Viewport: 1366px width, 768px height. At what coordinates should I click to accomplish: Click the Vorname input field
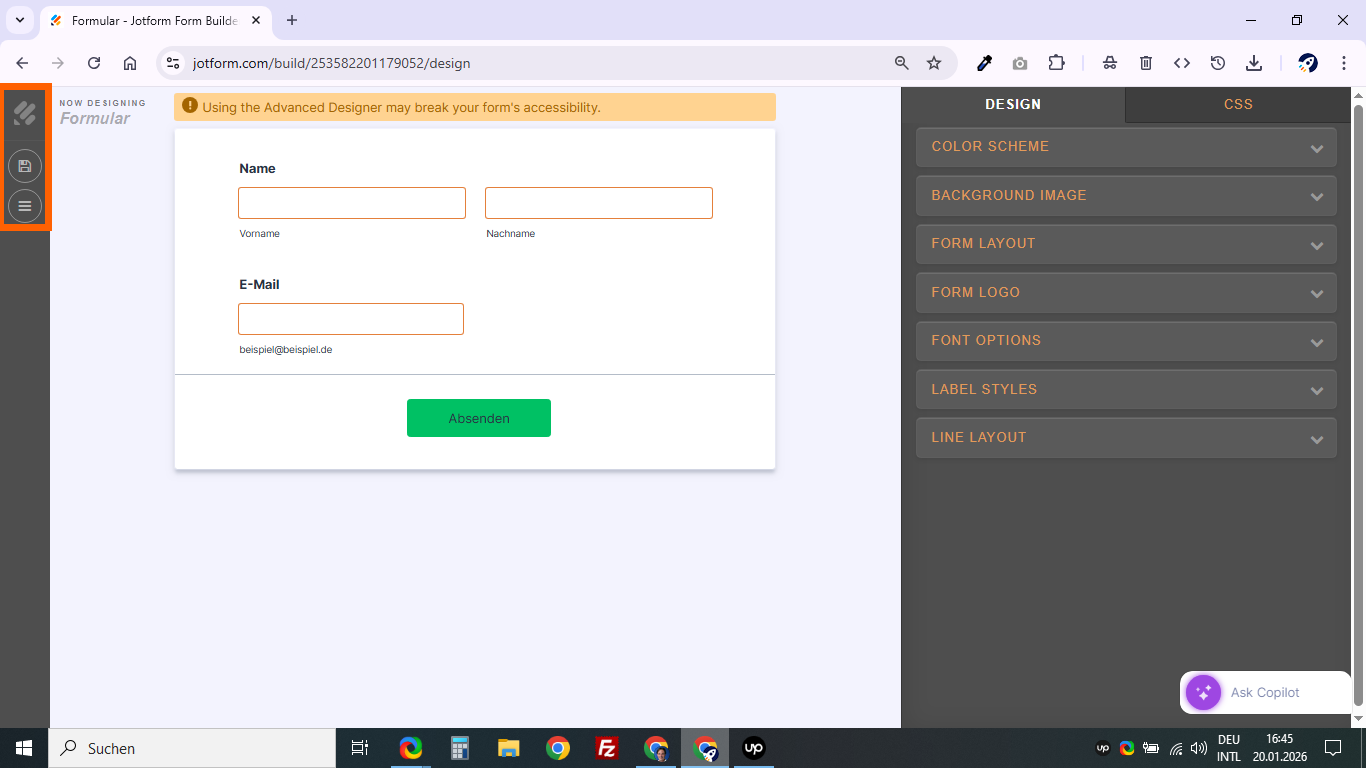(352, 203)
